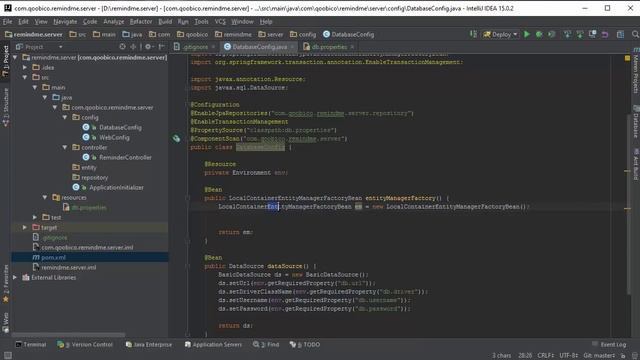Open the Version Control tool window
The image size is (640, 360).
85,344
